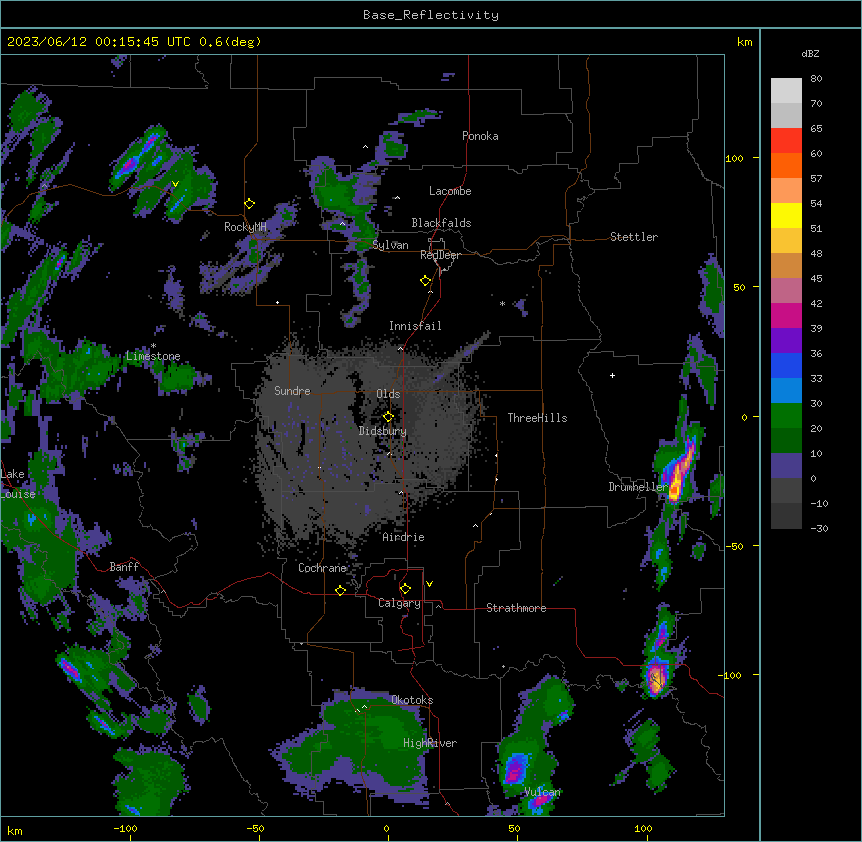The image size is (862, 842).
Task: Click the yellow V marker east of Calgary
Action: (x=429, y=584)
